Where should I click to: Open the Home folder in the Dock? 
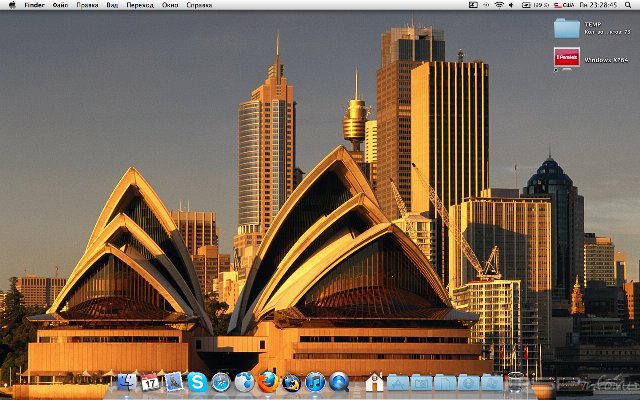[375, 382]
